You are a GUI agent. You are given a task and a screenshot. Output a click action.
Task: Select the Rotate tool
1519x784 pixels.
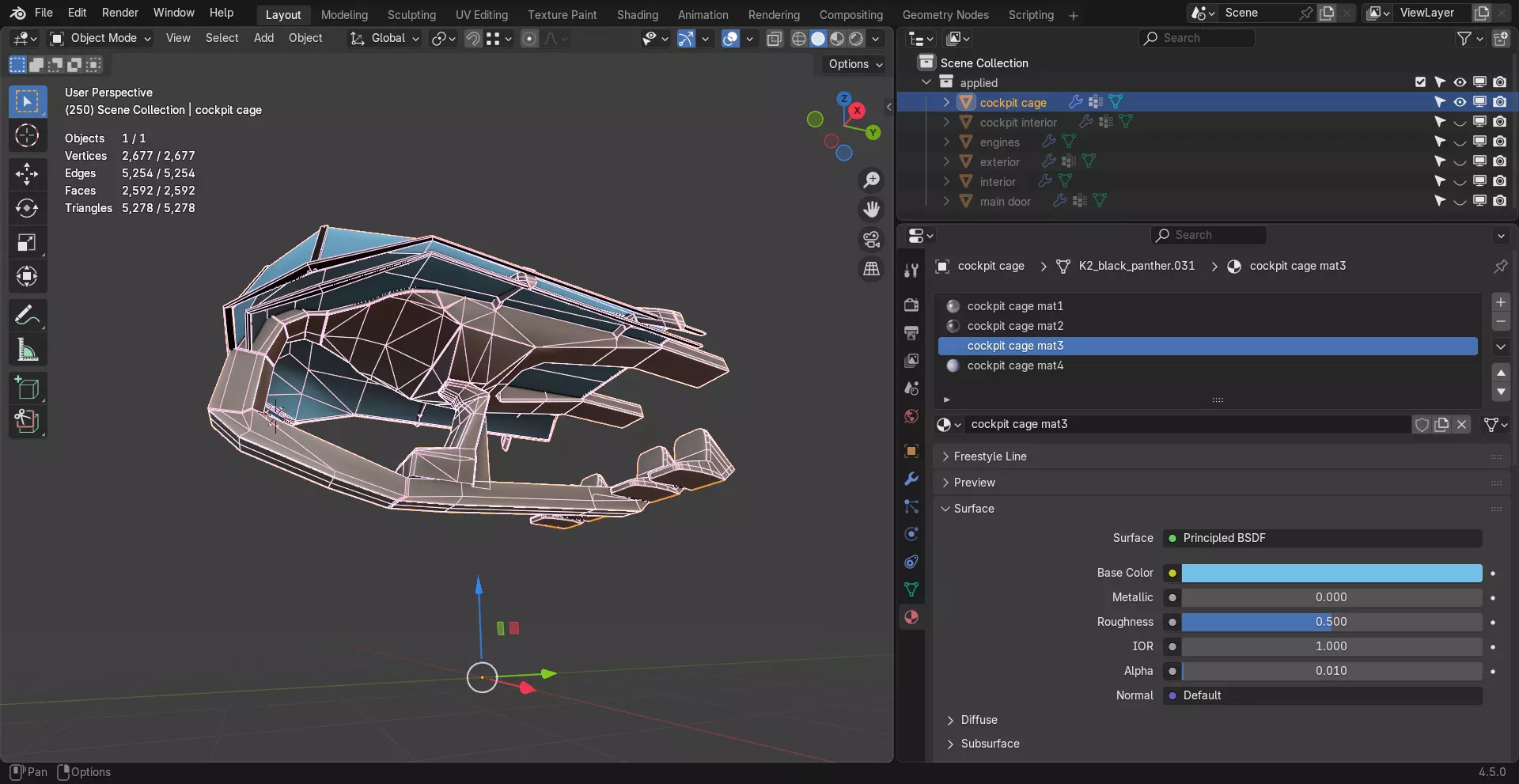point(27,208)
